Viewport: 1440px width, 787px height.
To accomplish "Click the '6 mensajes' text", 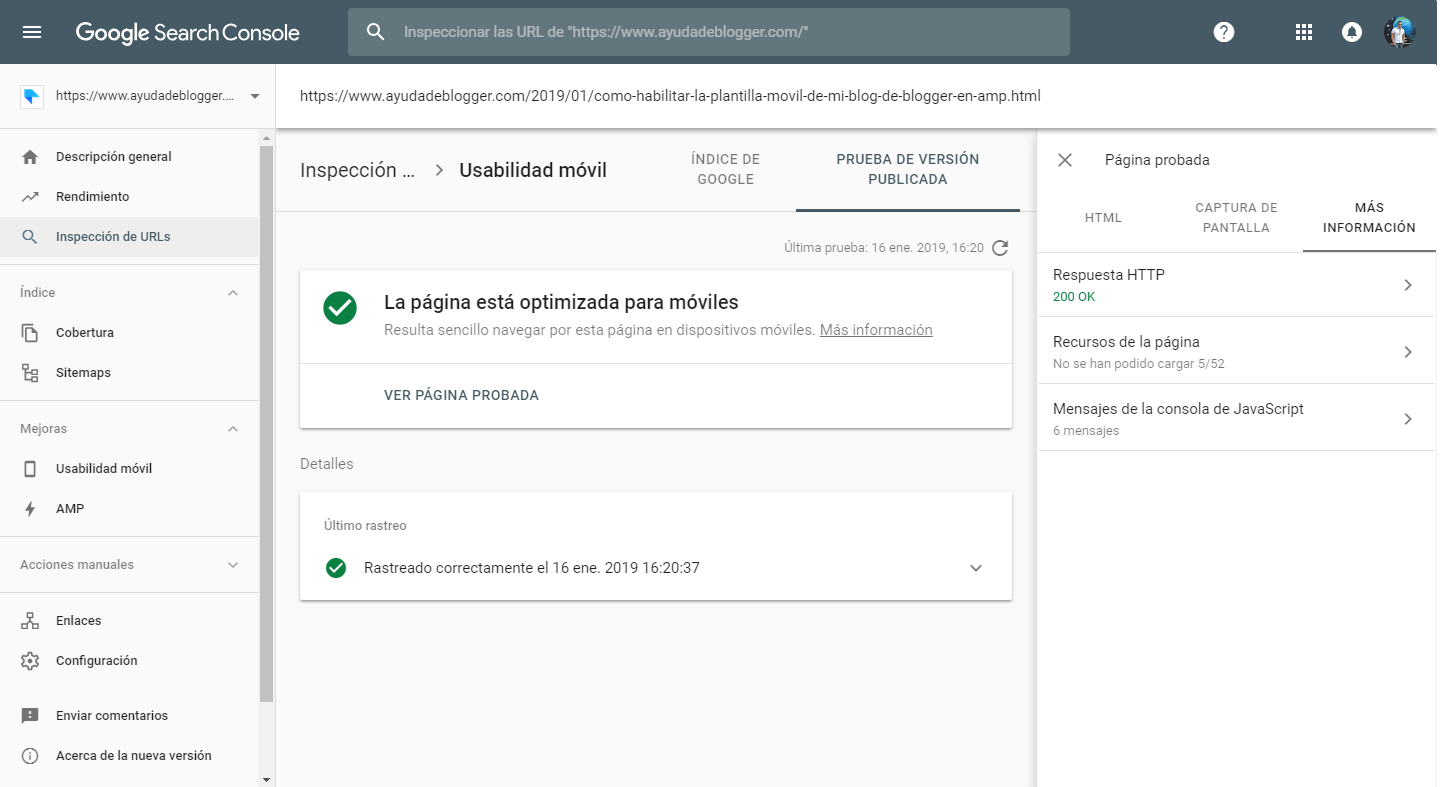I will [x=1086, y=431].
